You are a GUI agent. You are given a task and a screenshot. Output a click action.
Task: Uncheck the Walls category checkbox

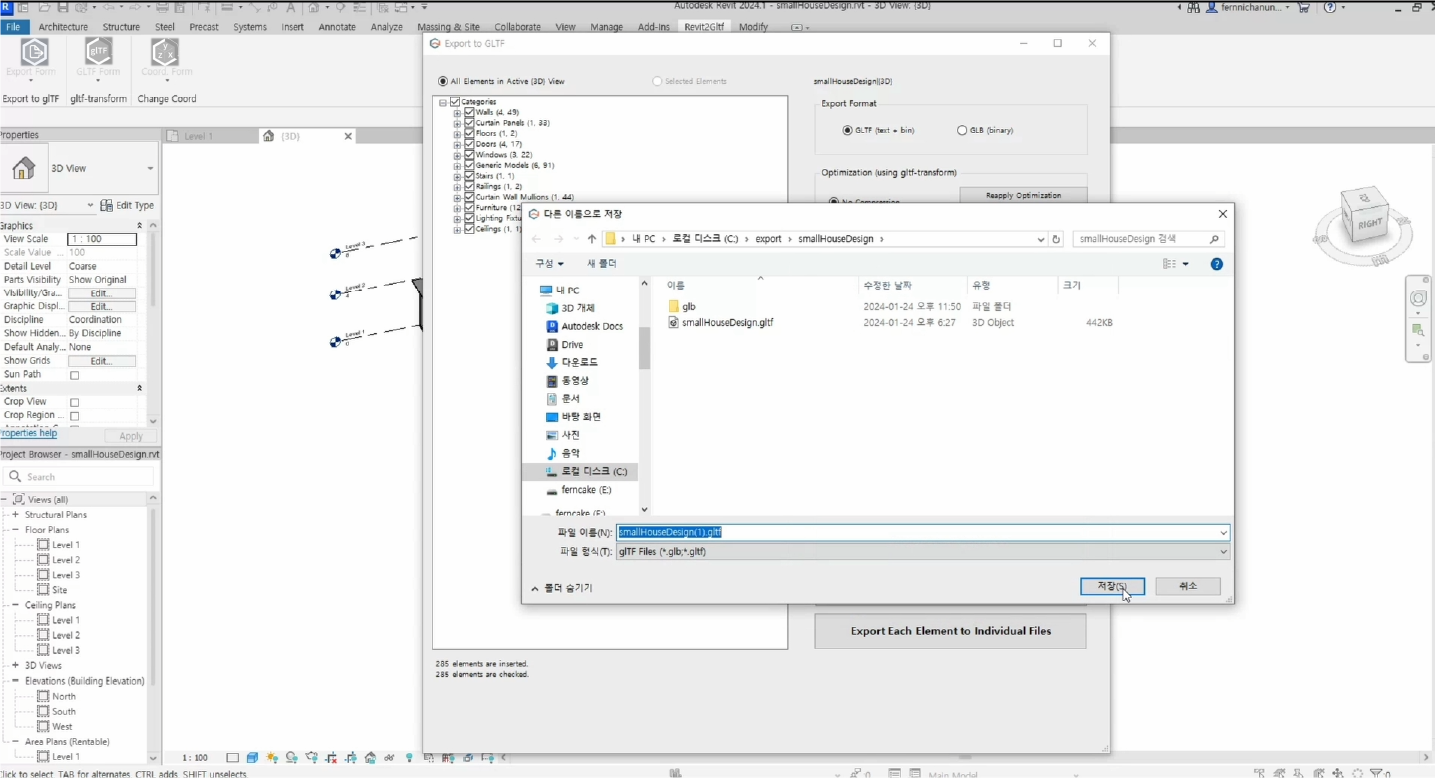[469, 112]
